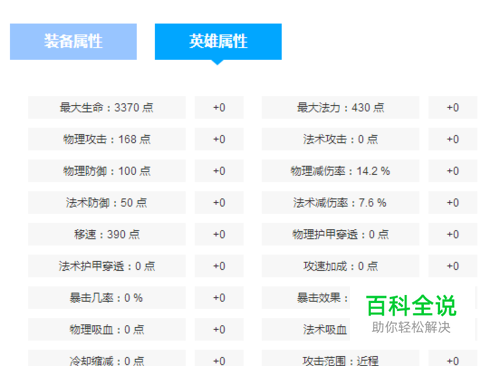Click the 物理护甲穿透：0 点 cell
The height and width of the screenshot is (366, 500).
[x=340, y=234]
